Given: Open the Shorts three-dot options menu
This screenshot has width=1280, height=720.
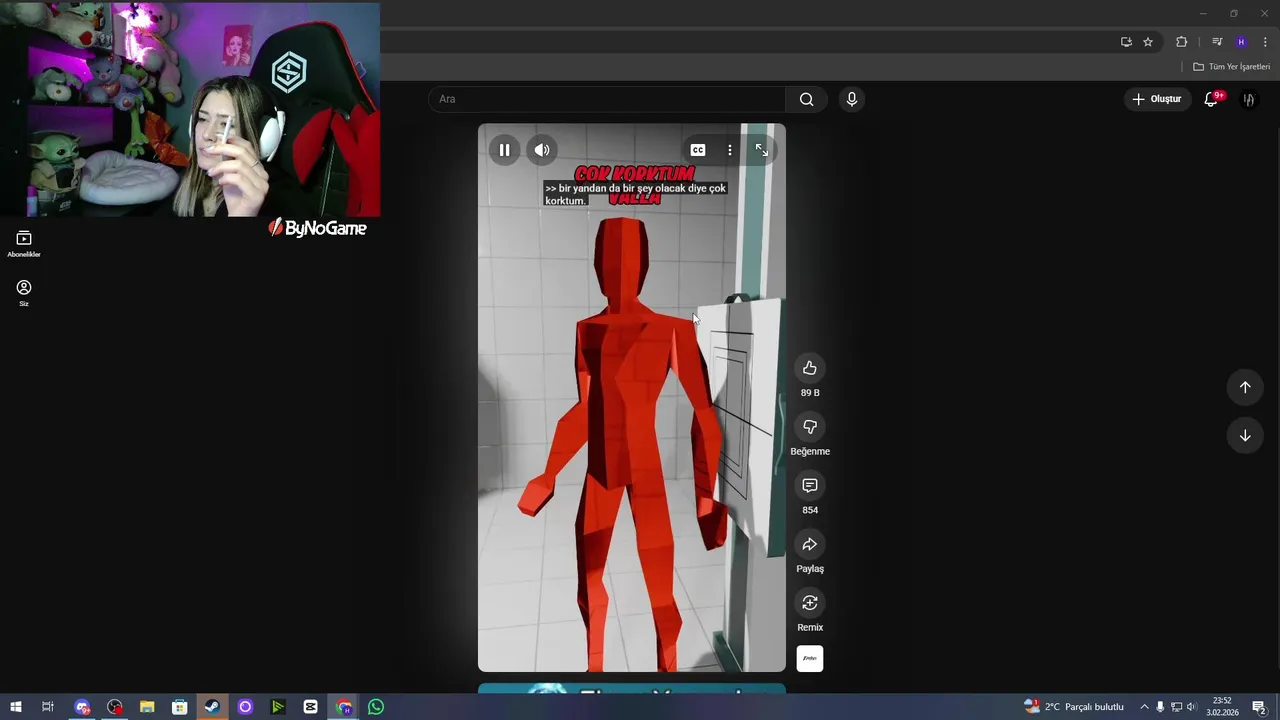Looking at the screenshot, I should click(x=730, y=150).
